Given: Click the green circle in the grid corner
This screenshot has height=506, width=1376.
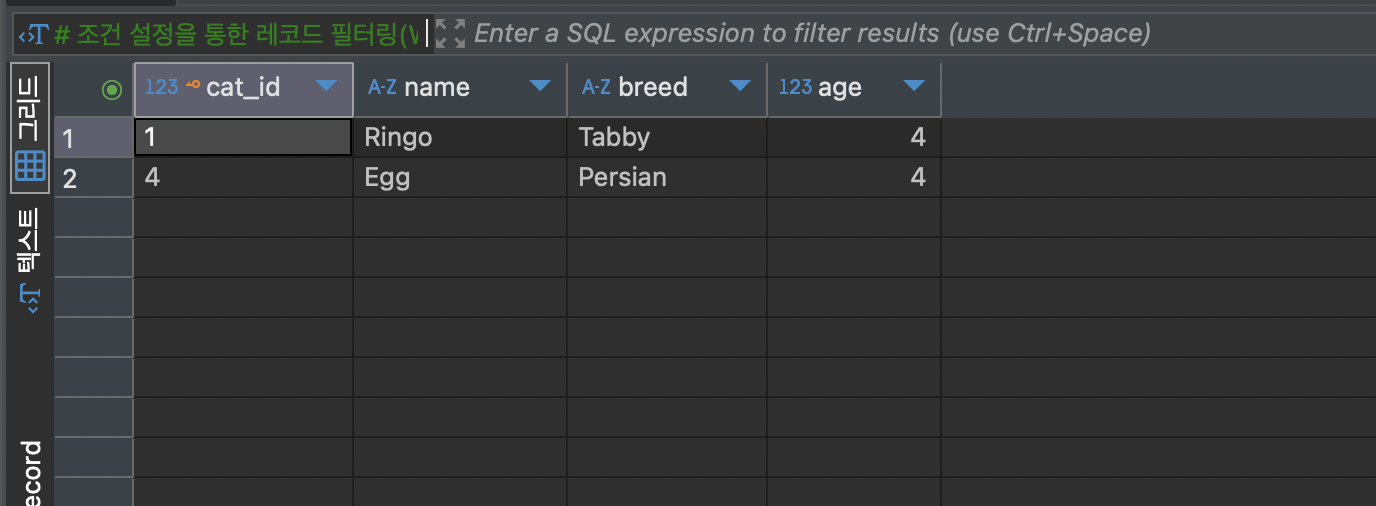Looking at the screenshot, I should tap(112, 90).
